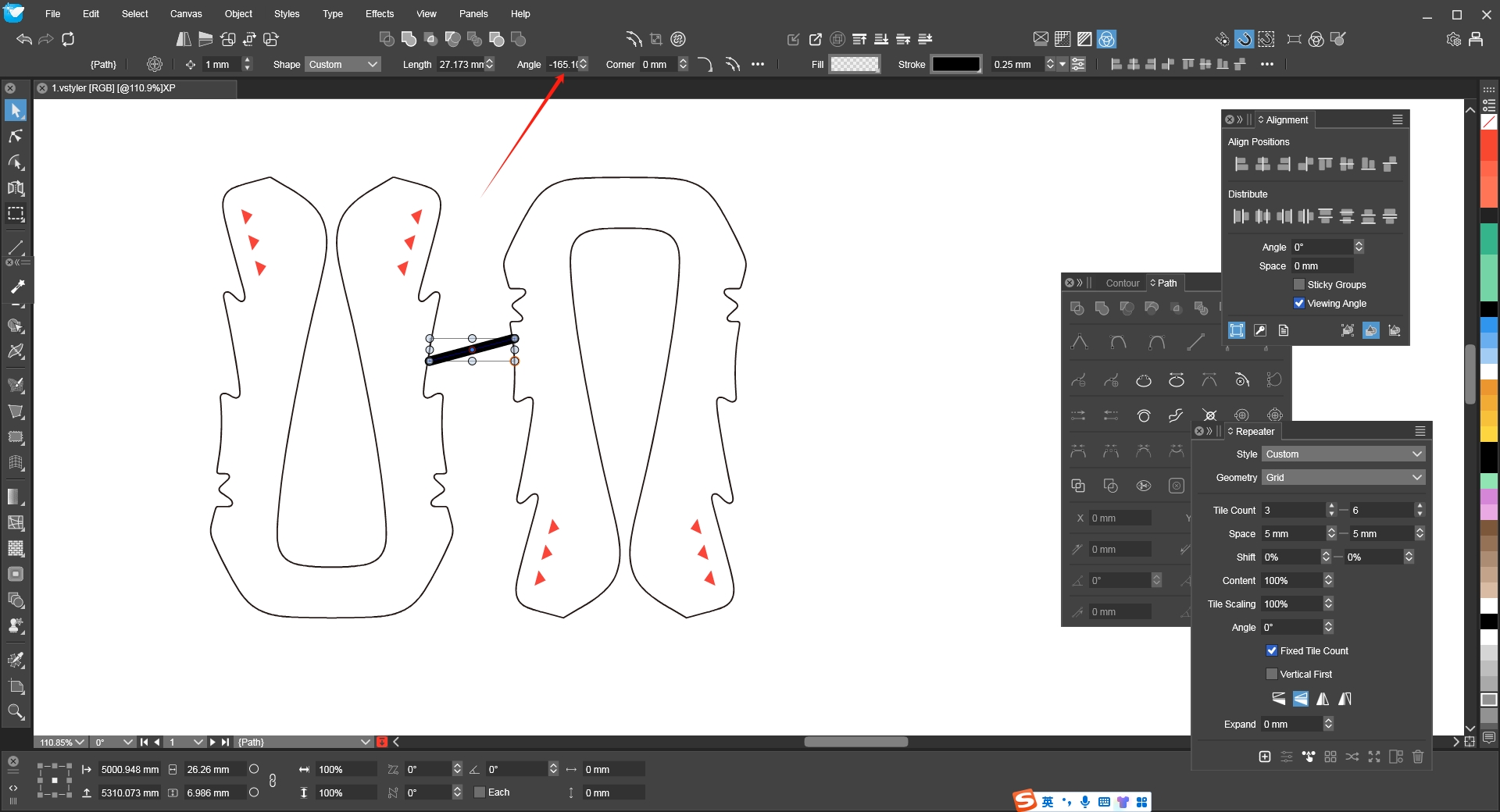Switch to the Contour tab
Image resolution: width=1500 pixels, height=812 pixels.
(1122, 283)
